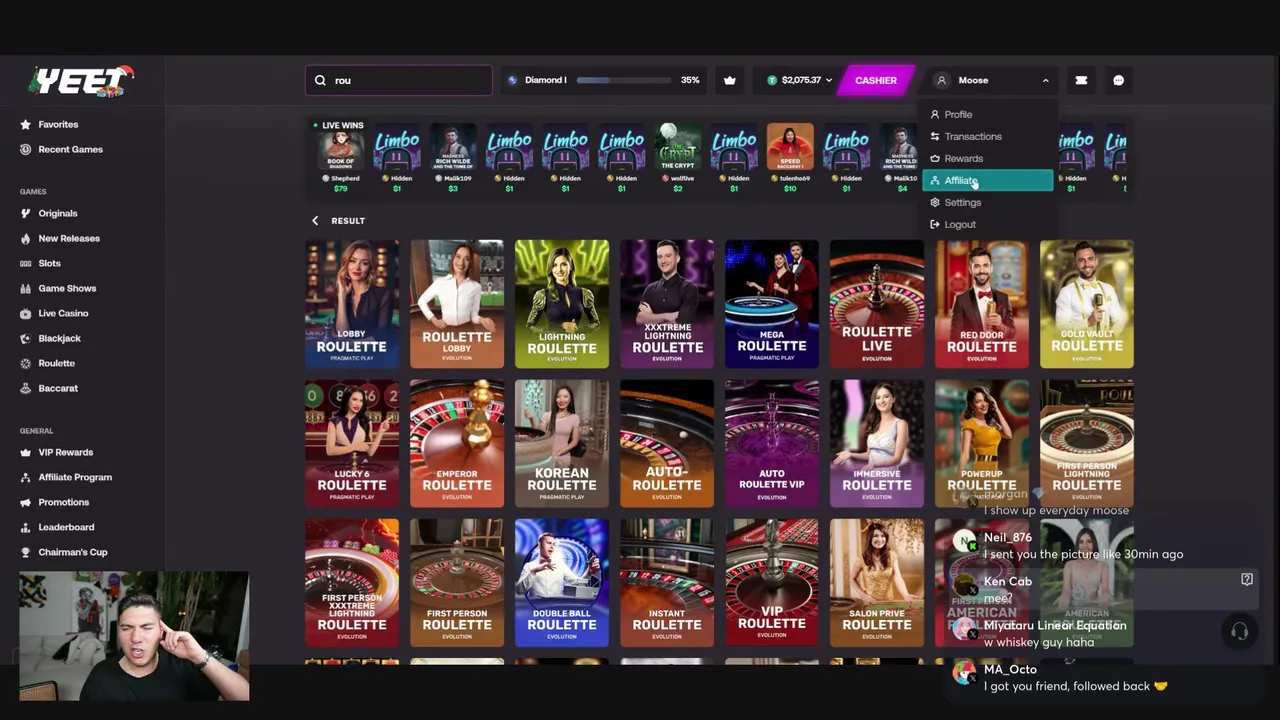
Task: Click the New Releases flame icon
Action: point(26,238)
